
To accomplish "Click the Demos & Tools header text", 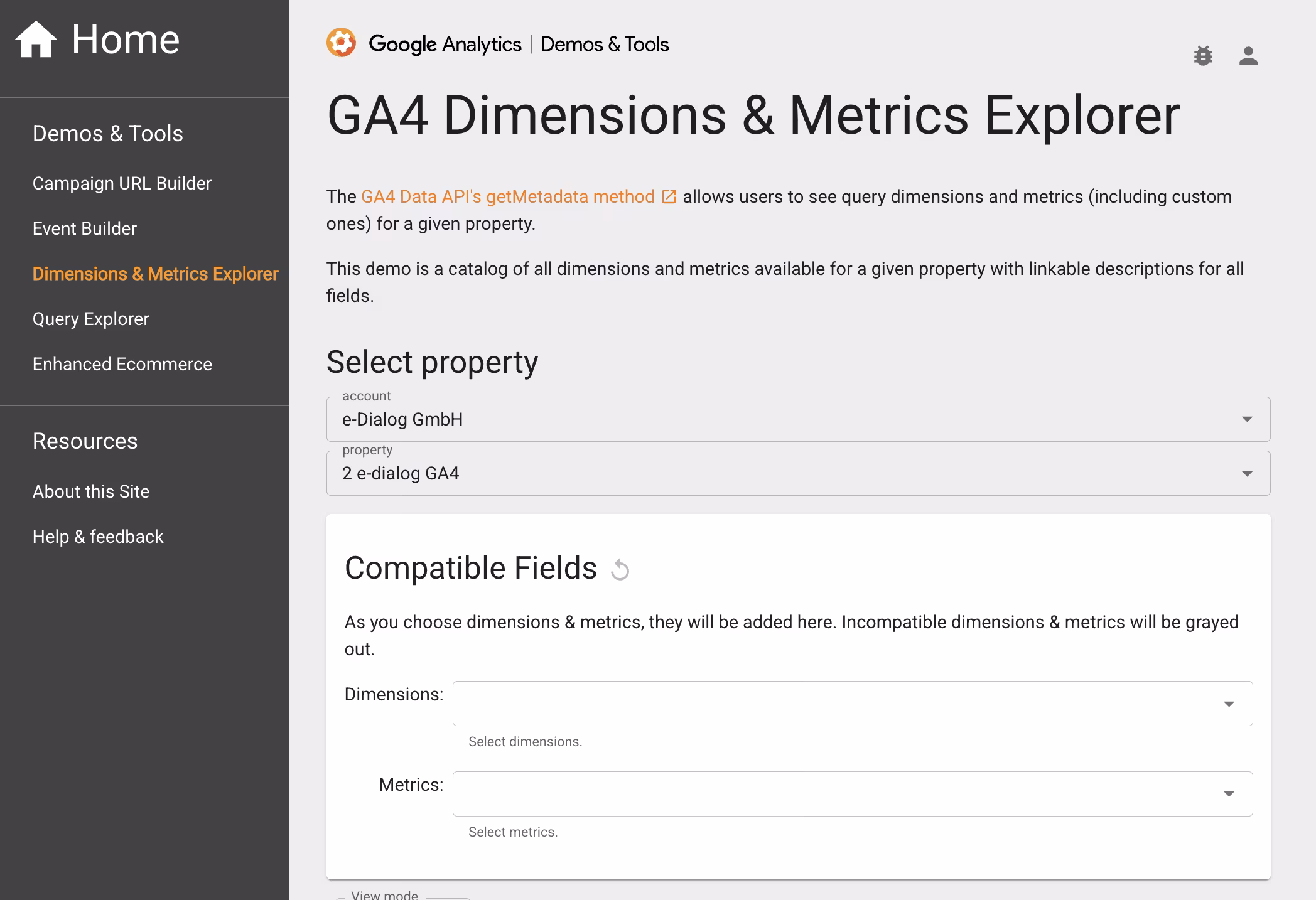I will point(605,44).
